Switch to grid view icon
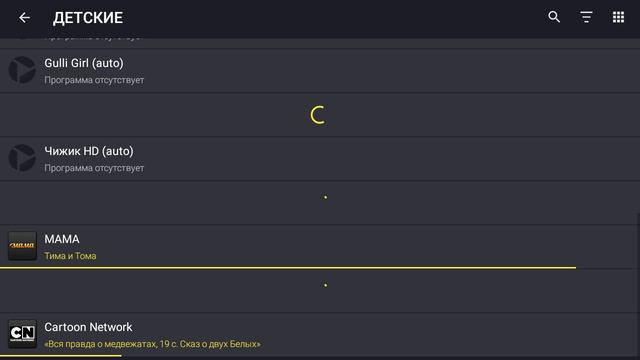Screen dimensions: 640x360 [x=618, y=17]
